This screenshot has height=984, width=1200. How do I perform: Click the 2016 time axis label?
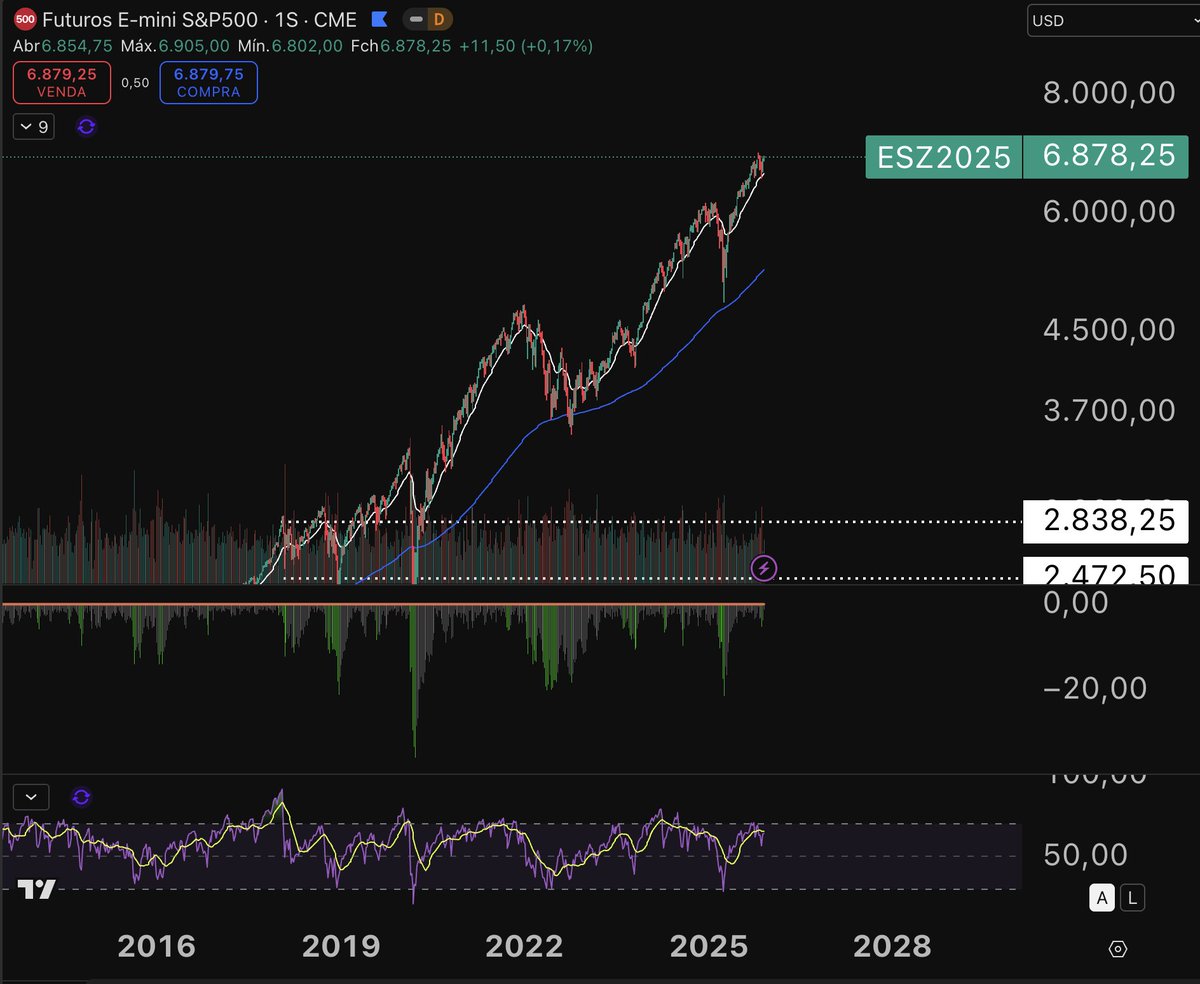click(156, 946)
